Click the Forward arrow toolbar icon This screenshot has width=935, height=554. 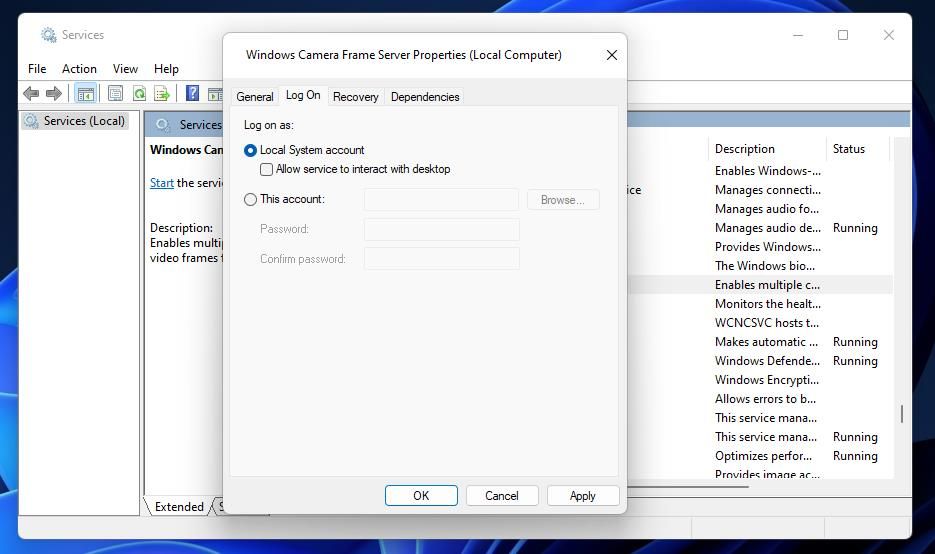[54, 93]
